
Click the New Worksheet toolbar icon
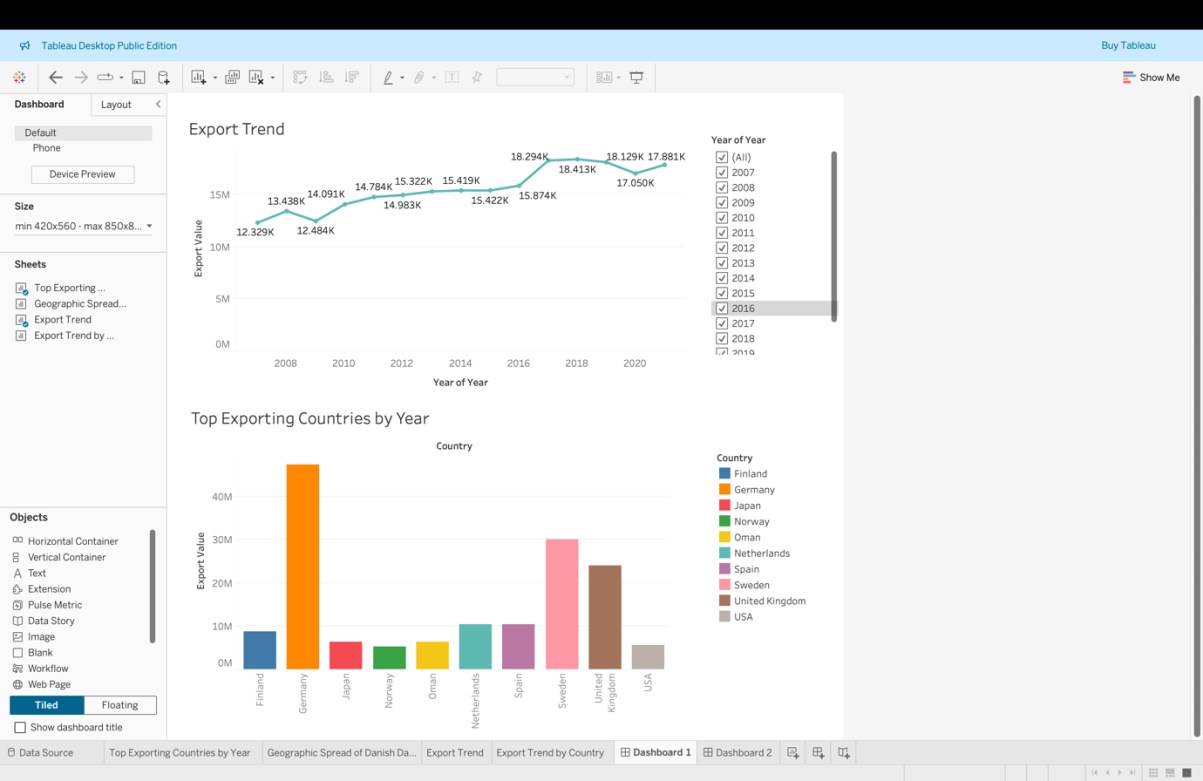198,77
